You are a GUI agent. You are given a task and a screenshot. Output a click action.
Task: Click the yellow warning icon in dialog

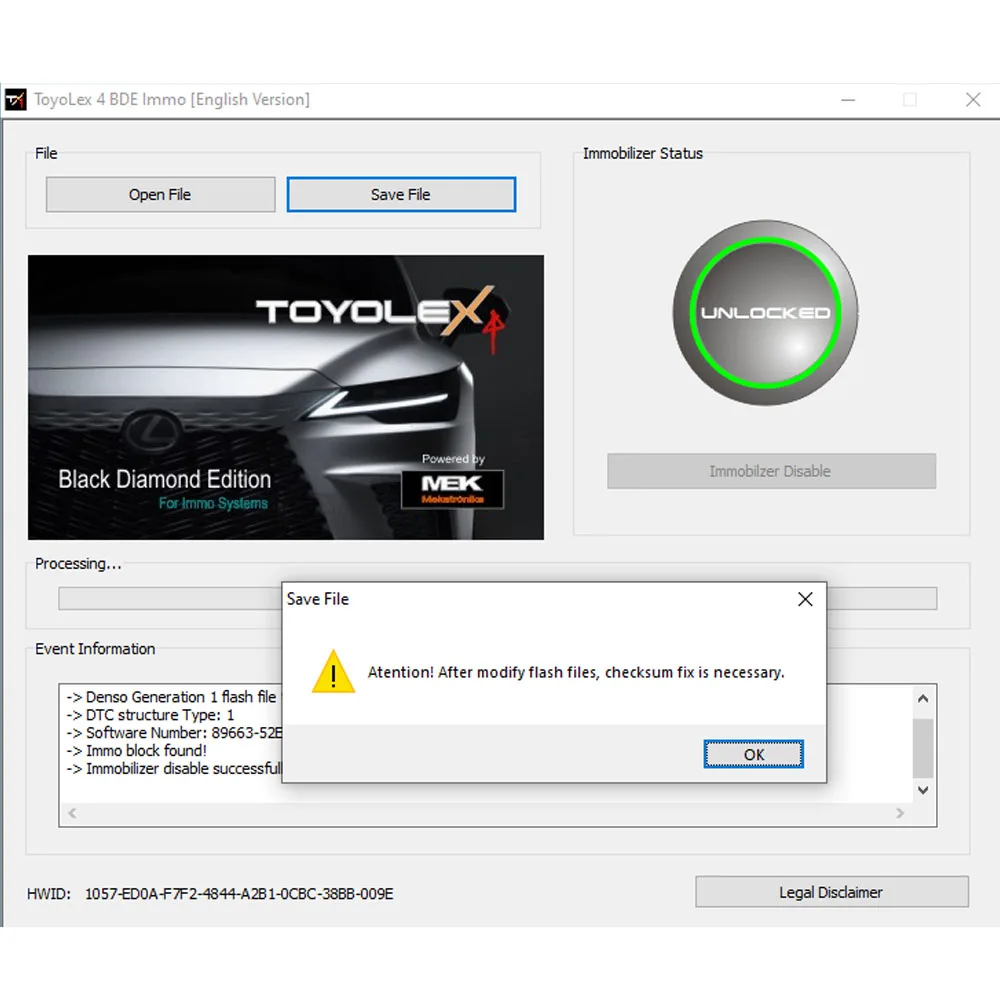(x=333, y=672)
